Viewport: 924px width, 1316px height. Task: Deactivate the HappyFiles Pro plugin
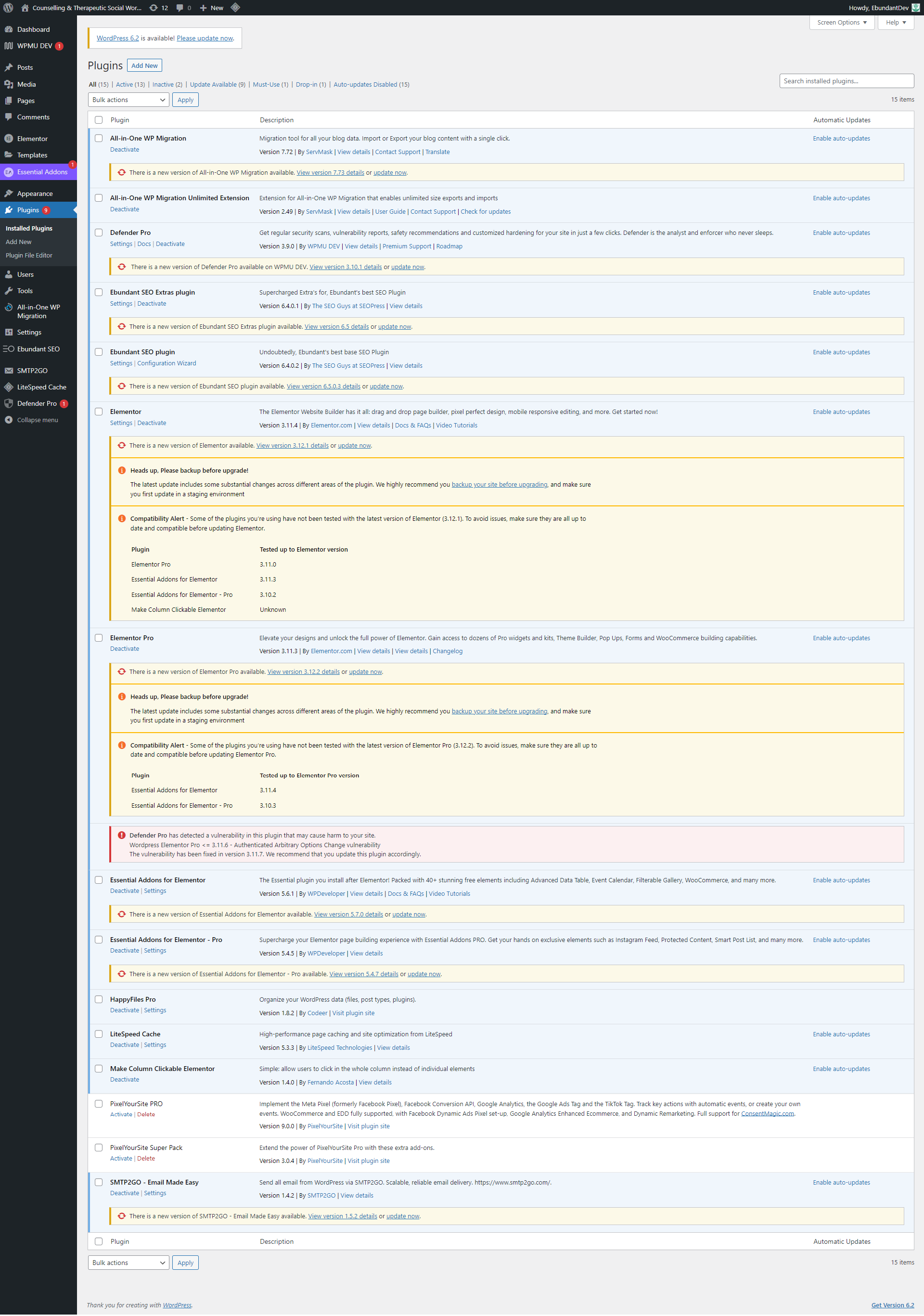point(124,1010)
